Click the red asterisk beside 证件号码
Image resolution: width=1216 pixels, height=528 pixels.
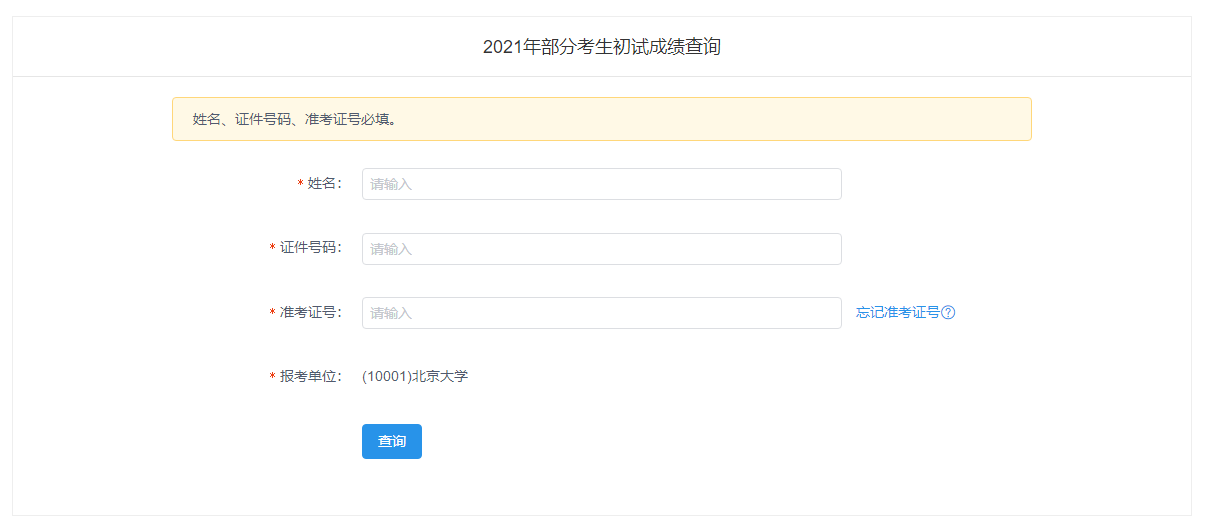[272, 248]
